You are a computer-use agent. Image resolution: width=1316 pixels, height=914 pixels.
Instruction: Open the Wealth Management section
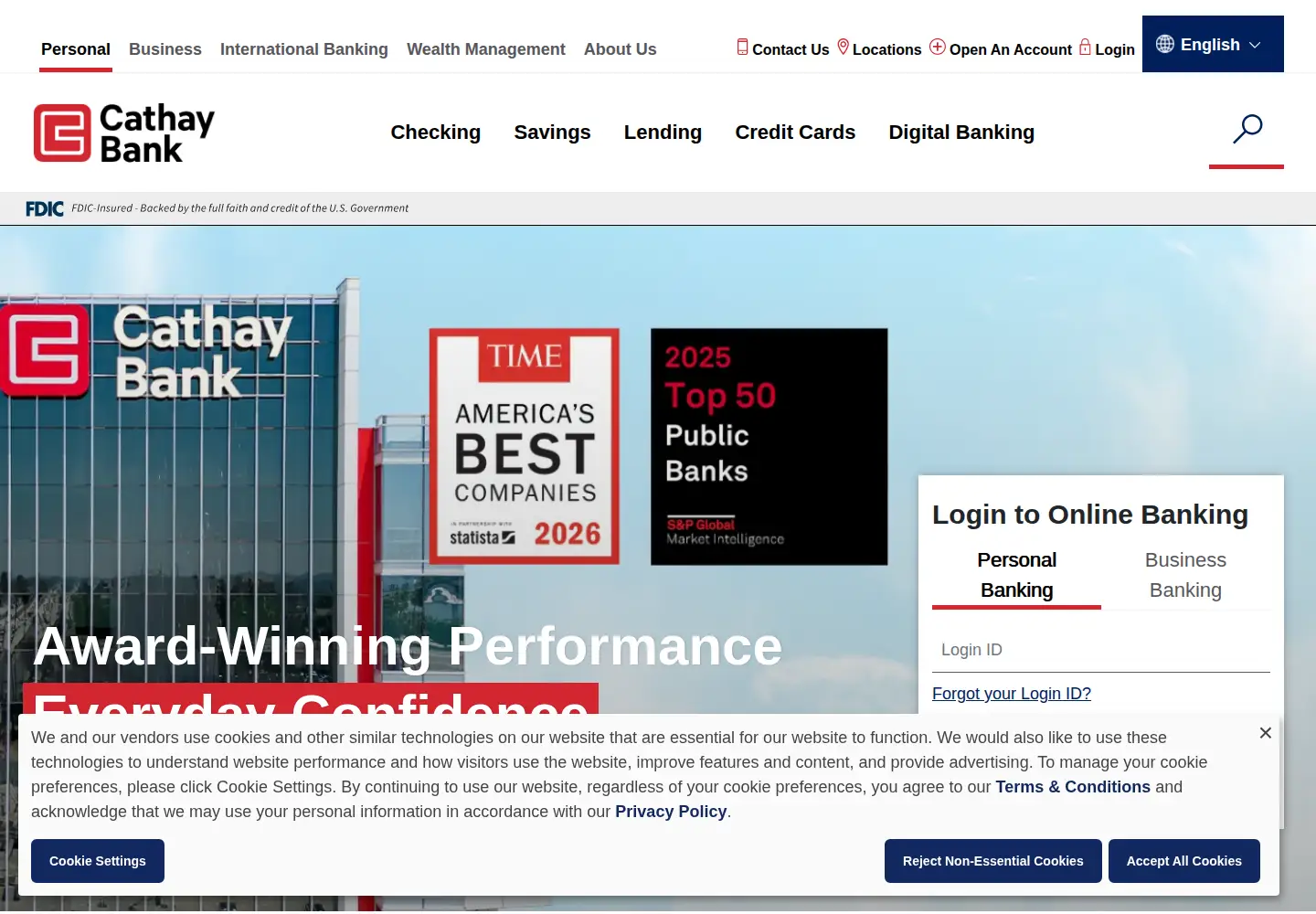click(x=486, y=49)
